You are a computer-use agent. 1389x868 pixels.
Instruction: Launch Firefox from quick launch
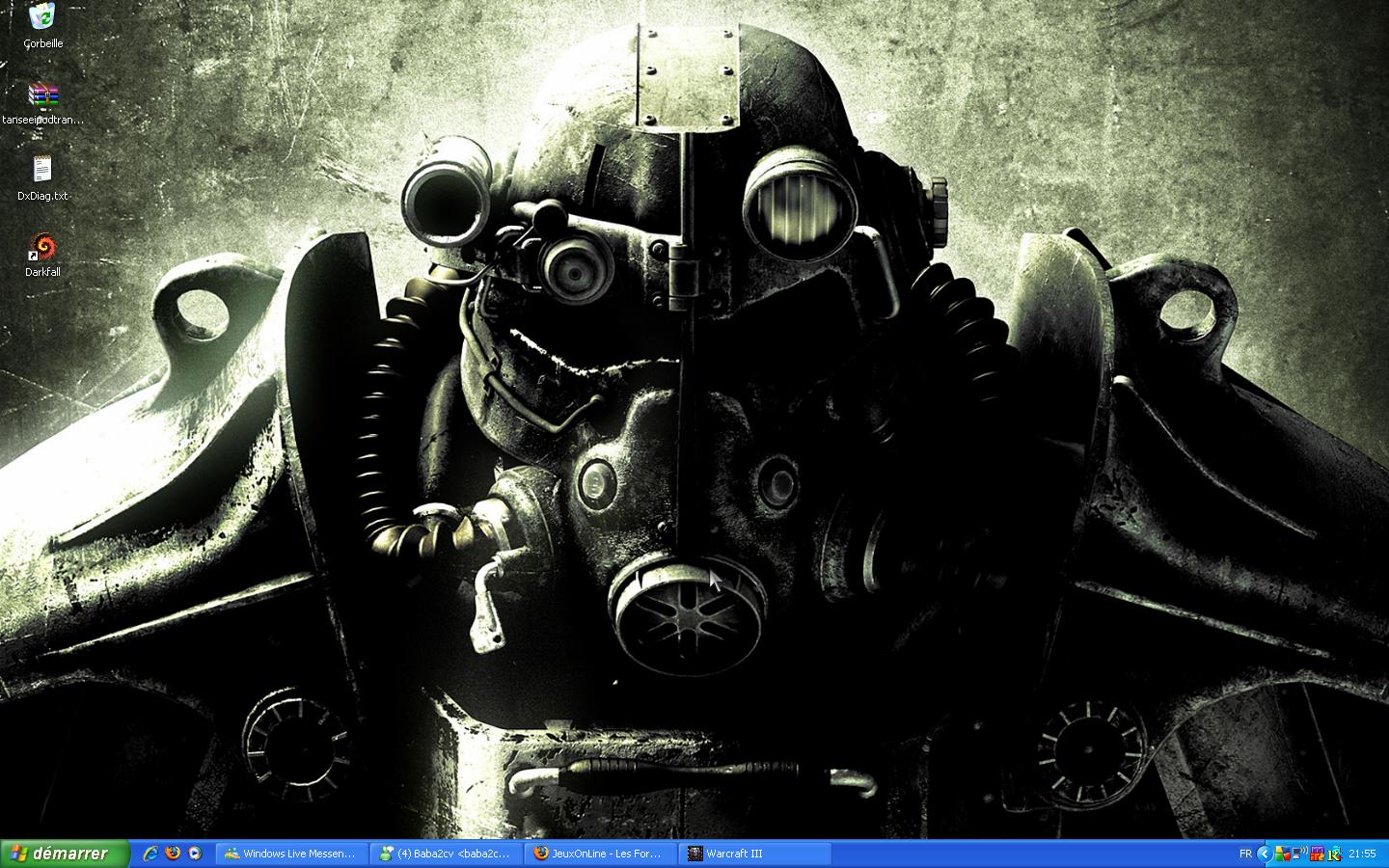point(173,854)
